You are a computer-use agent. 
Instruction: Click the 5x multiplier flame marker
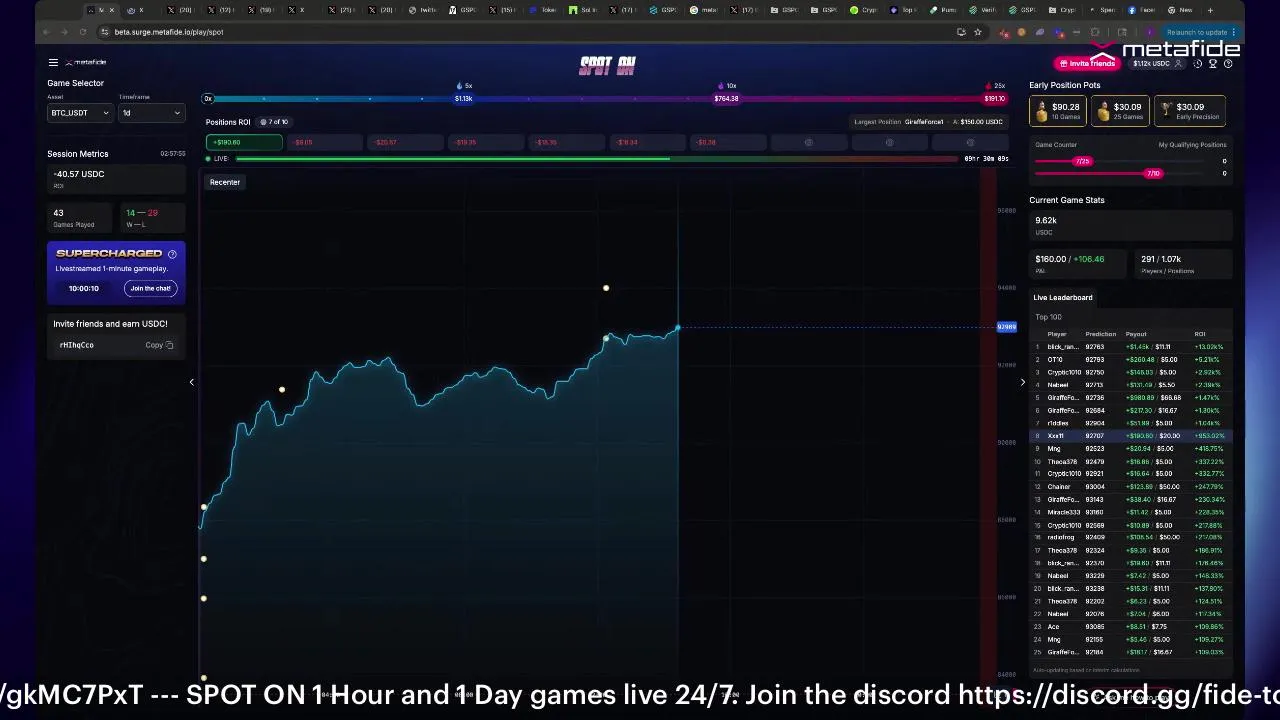coord(463,86)
